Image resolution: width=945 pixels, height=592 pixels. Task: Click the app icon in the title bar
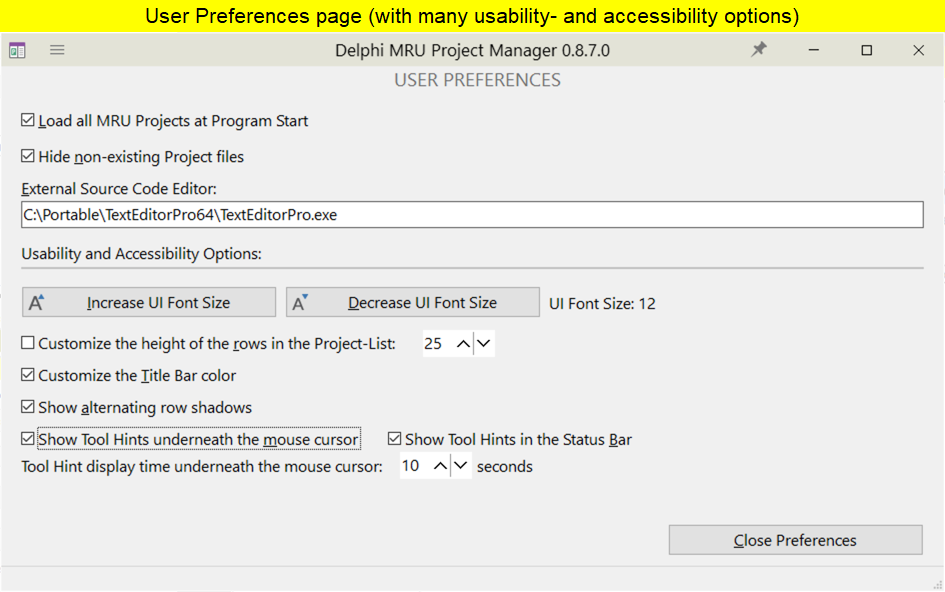(17, 50)
